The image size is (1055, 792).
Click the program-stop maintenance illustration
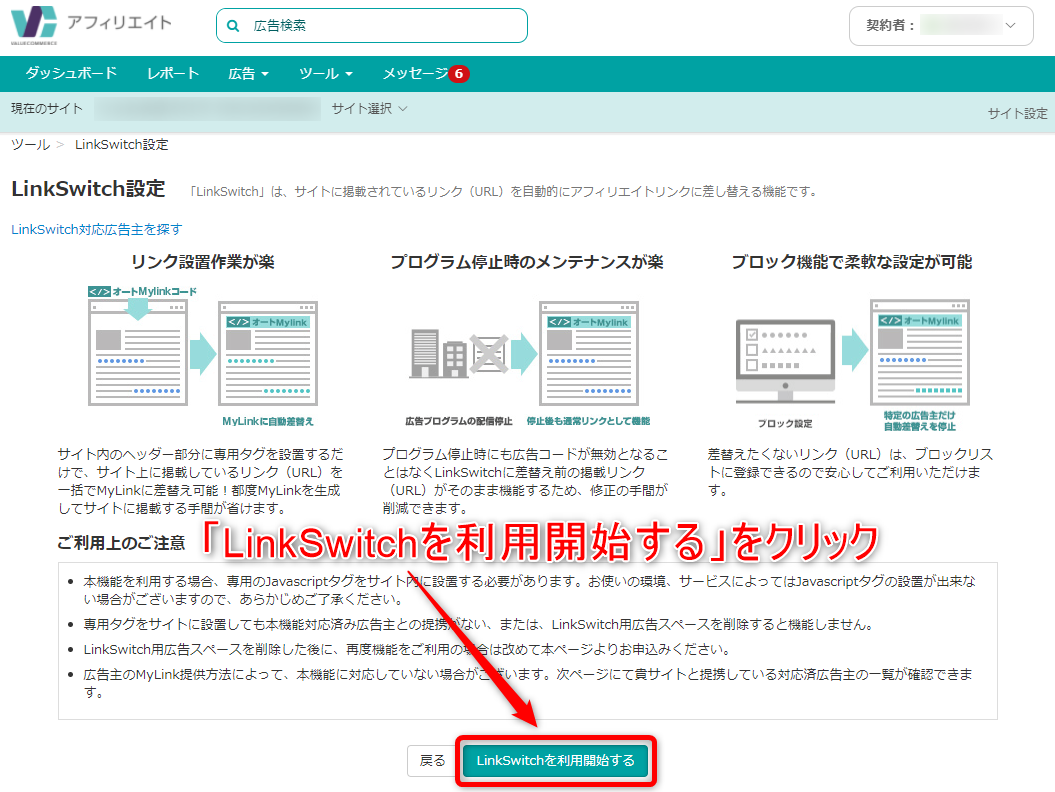(526, 363)
